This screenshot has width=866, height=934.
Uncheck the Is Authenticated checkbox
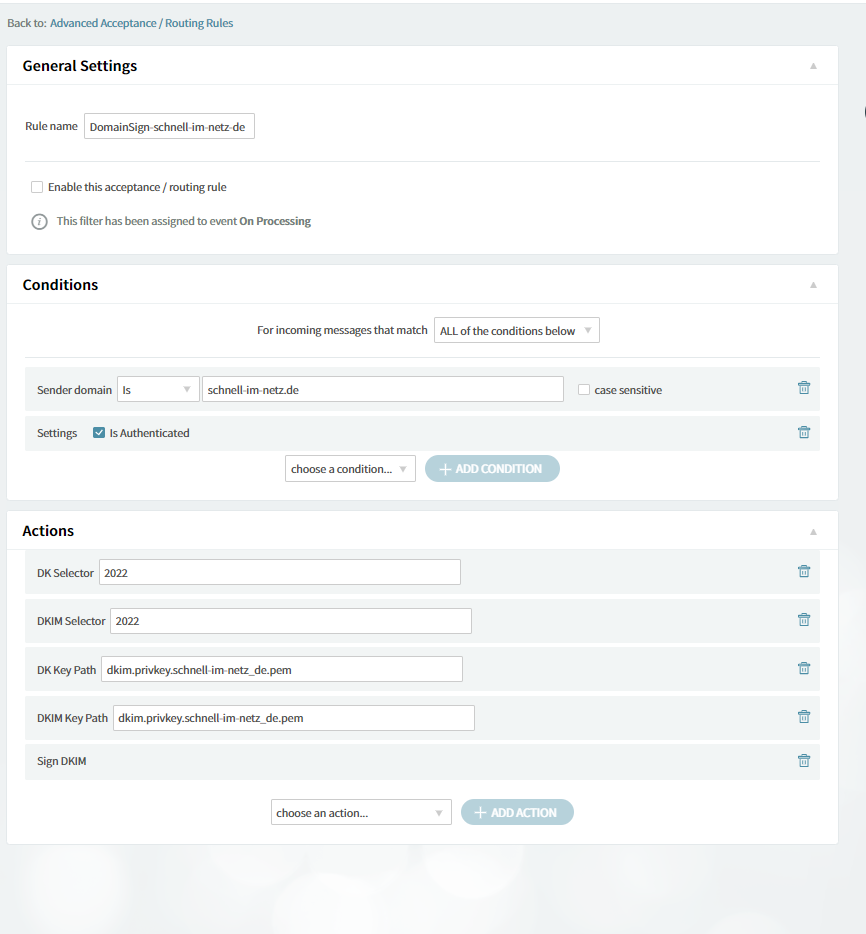click(x=99, y=433)
